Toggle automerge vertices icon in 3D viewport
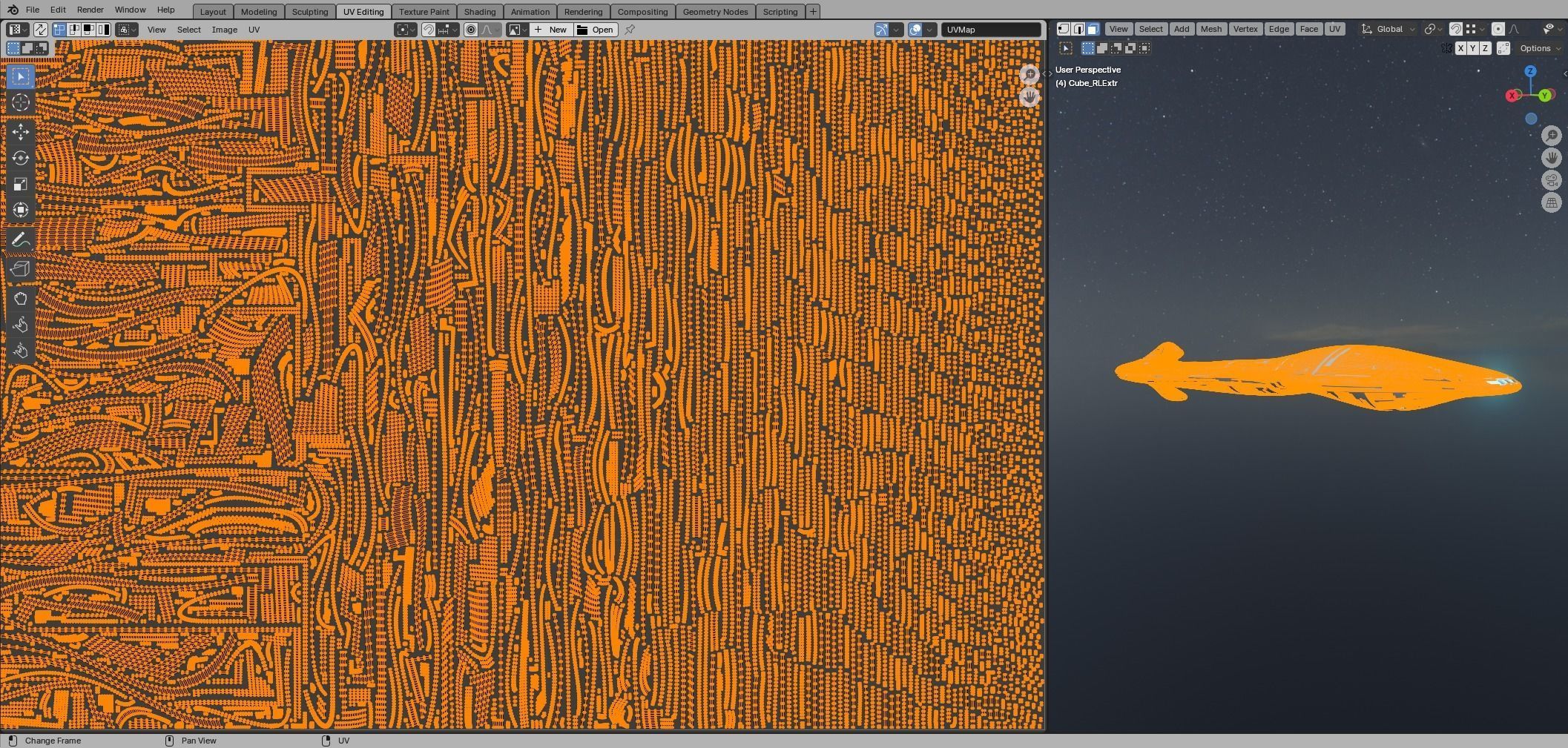This screenshot has width=1568, height=748. pos(1503,48)
